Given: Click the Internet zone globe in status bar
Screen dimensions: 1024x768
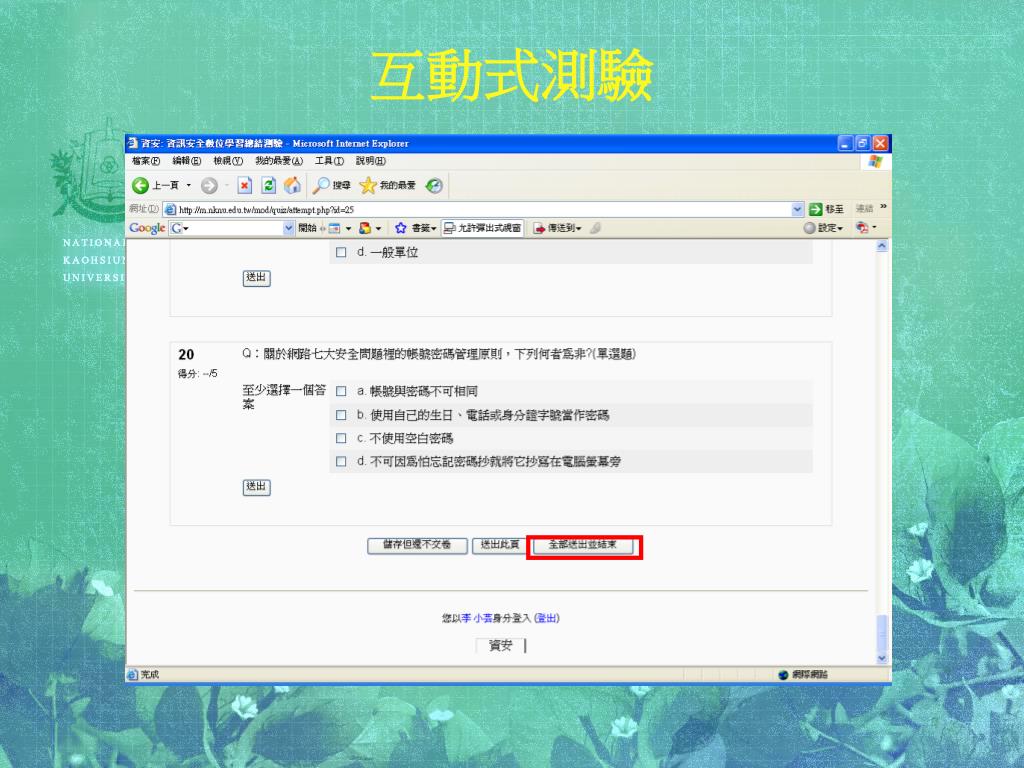Looking at the screenshot, I should [x=783, y=675].
